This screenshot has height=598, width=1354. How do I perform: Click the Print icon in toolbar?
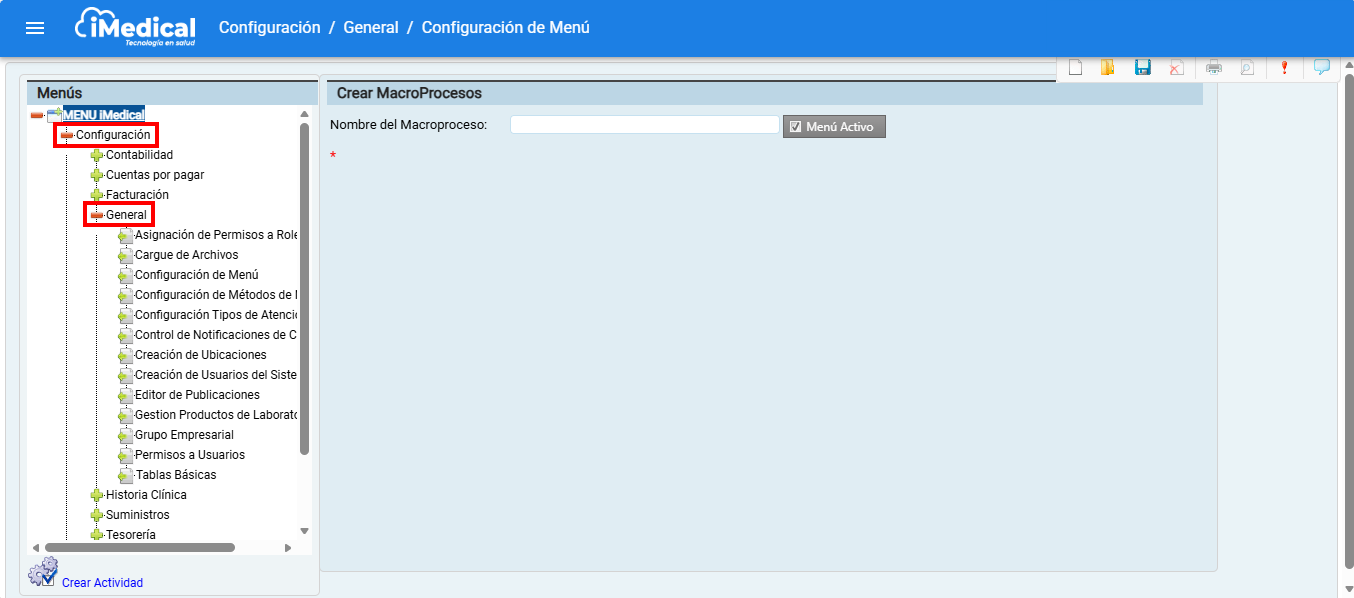coord(1214,68)
